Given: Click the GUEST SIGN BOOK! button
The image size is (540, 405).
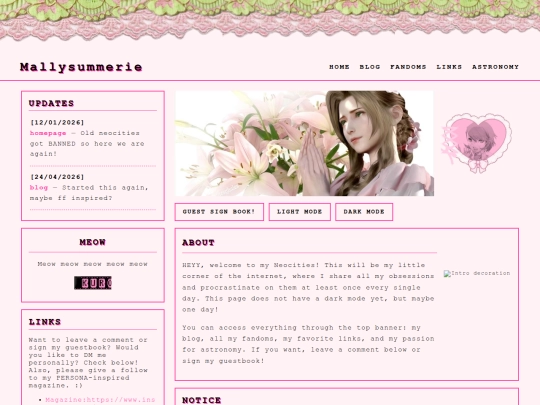Looking at the screenshot, I should point(219,212).
